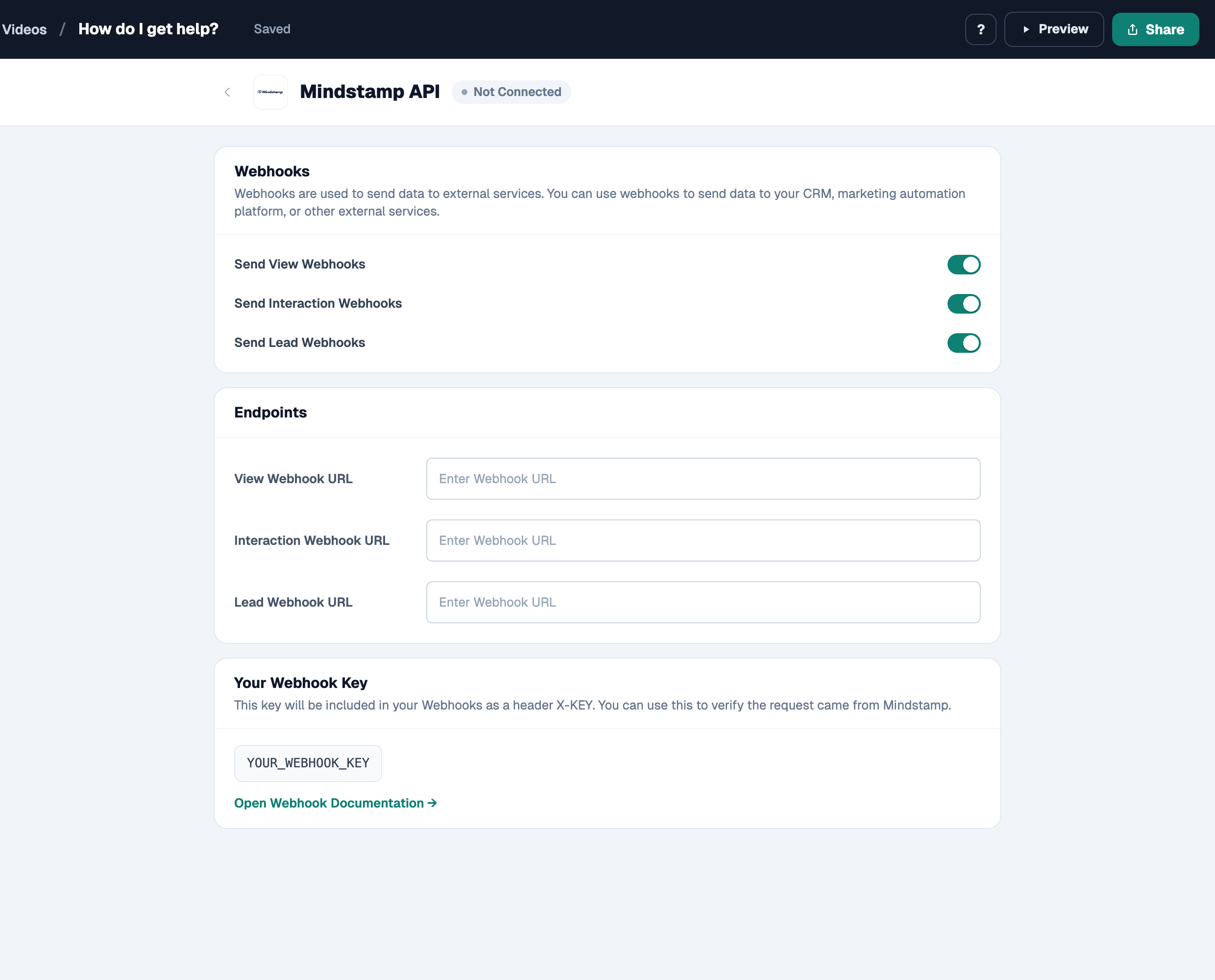Click 'Send View Webhooks' label
Image resolution: width=1215 pixels, height=980 pixels.
(x=300, y=264)
